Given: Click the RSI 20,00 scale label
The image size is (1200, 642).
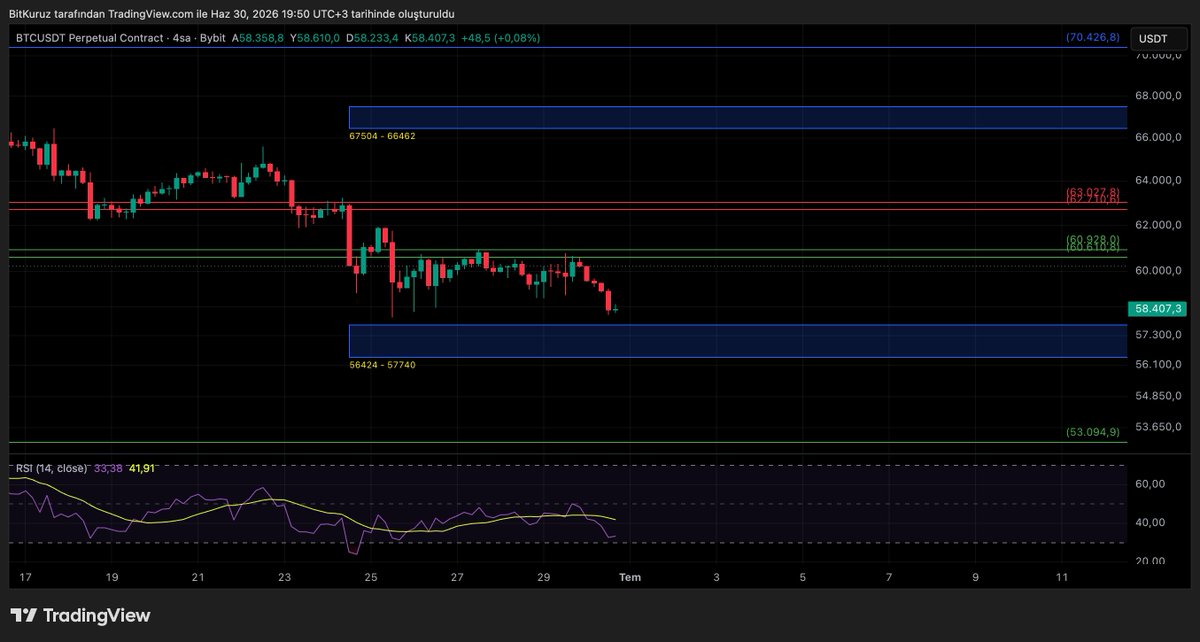Looking at the screenshot, I should [x=1152, y=561].
